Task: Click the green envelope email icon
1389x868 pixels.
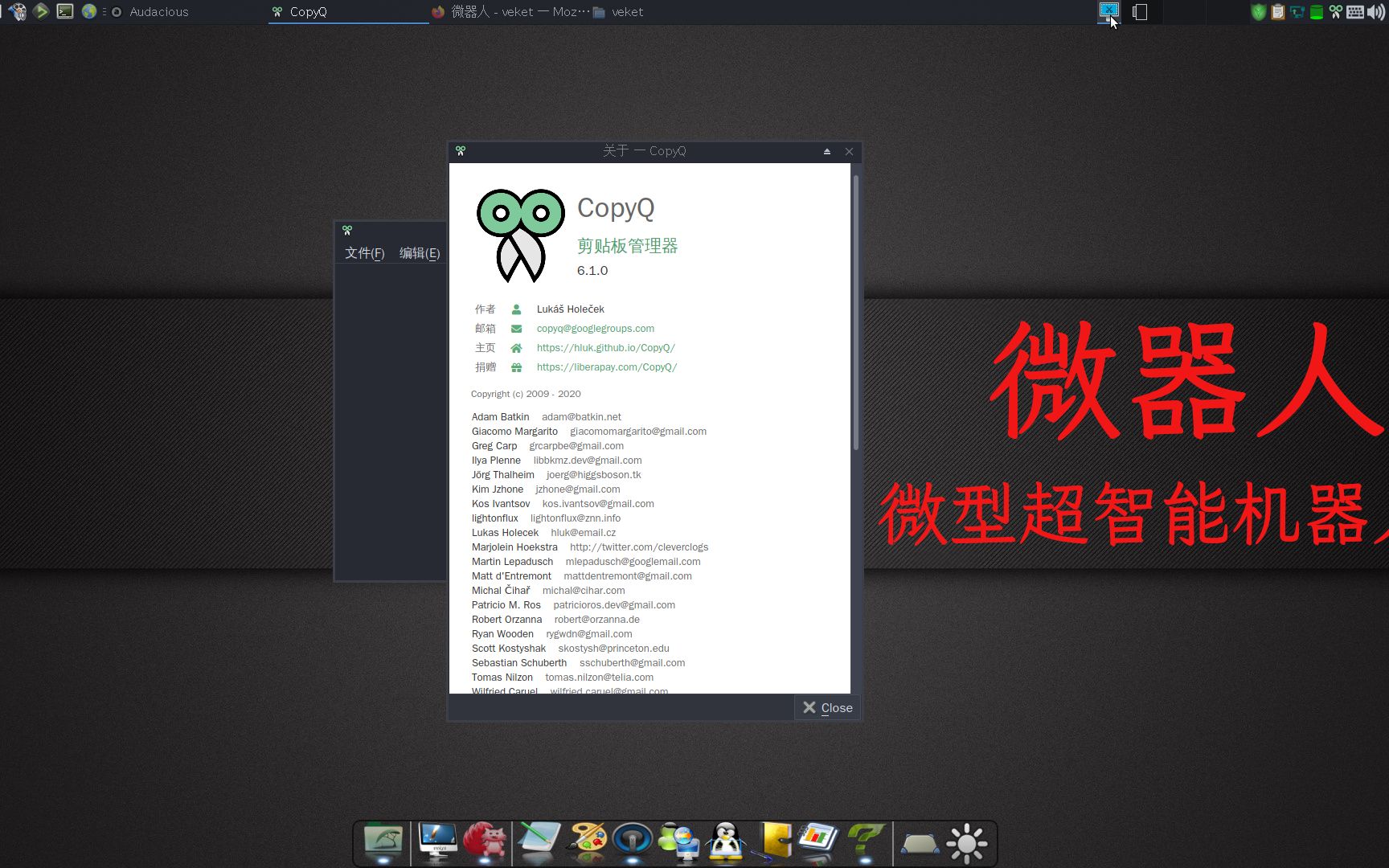Action: 516,328
